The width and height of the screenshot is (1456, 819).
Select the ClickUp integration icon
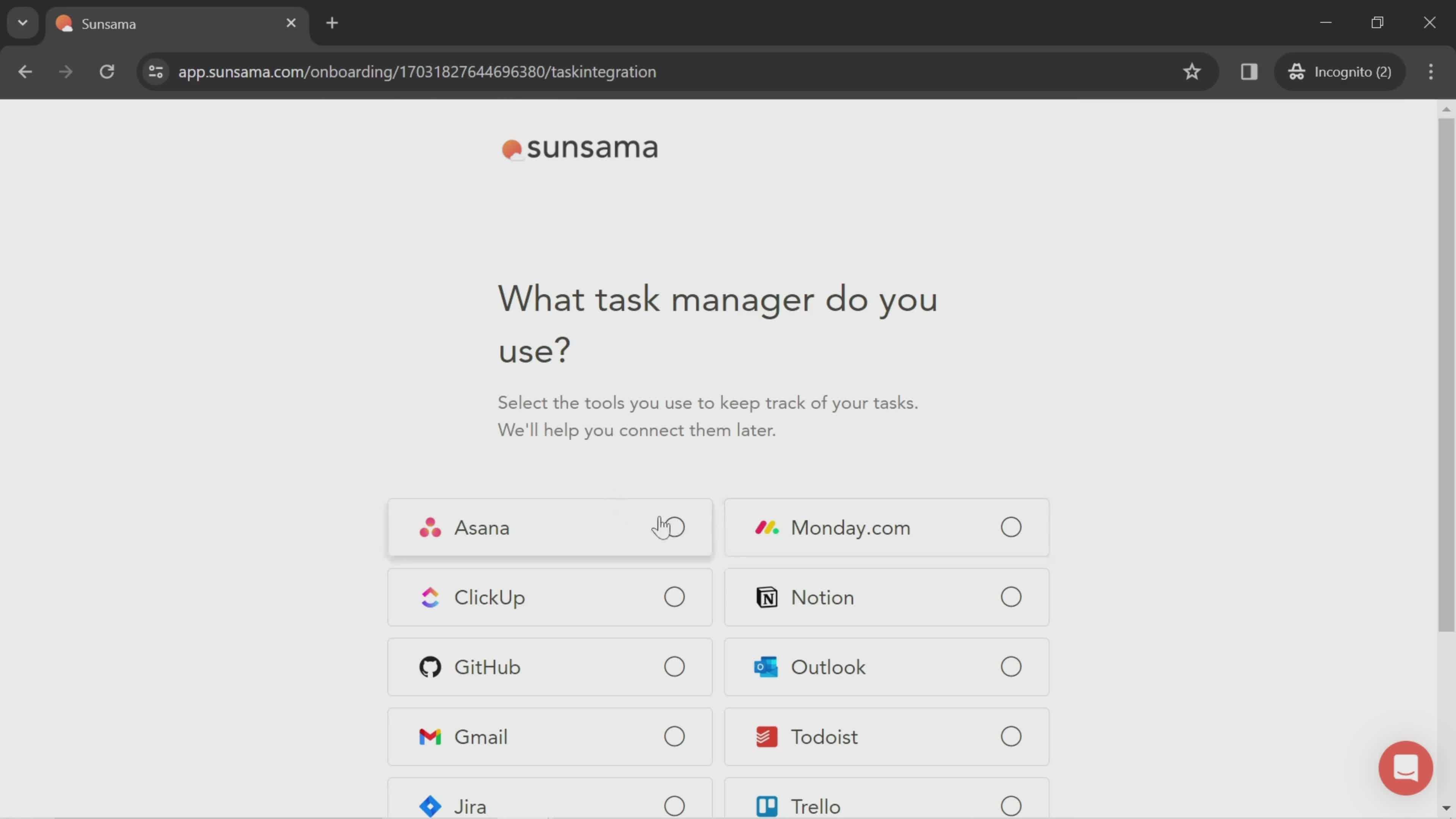(430, 597)
